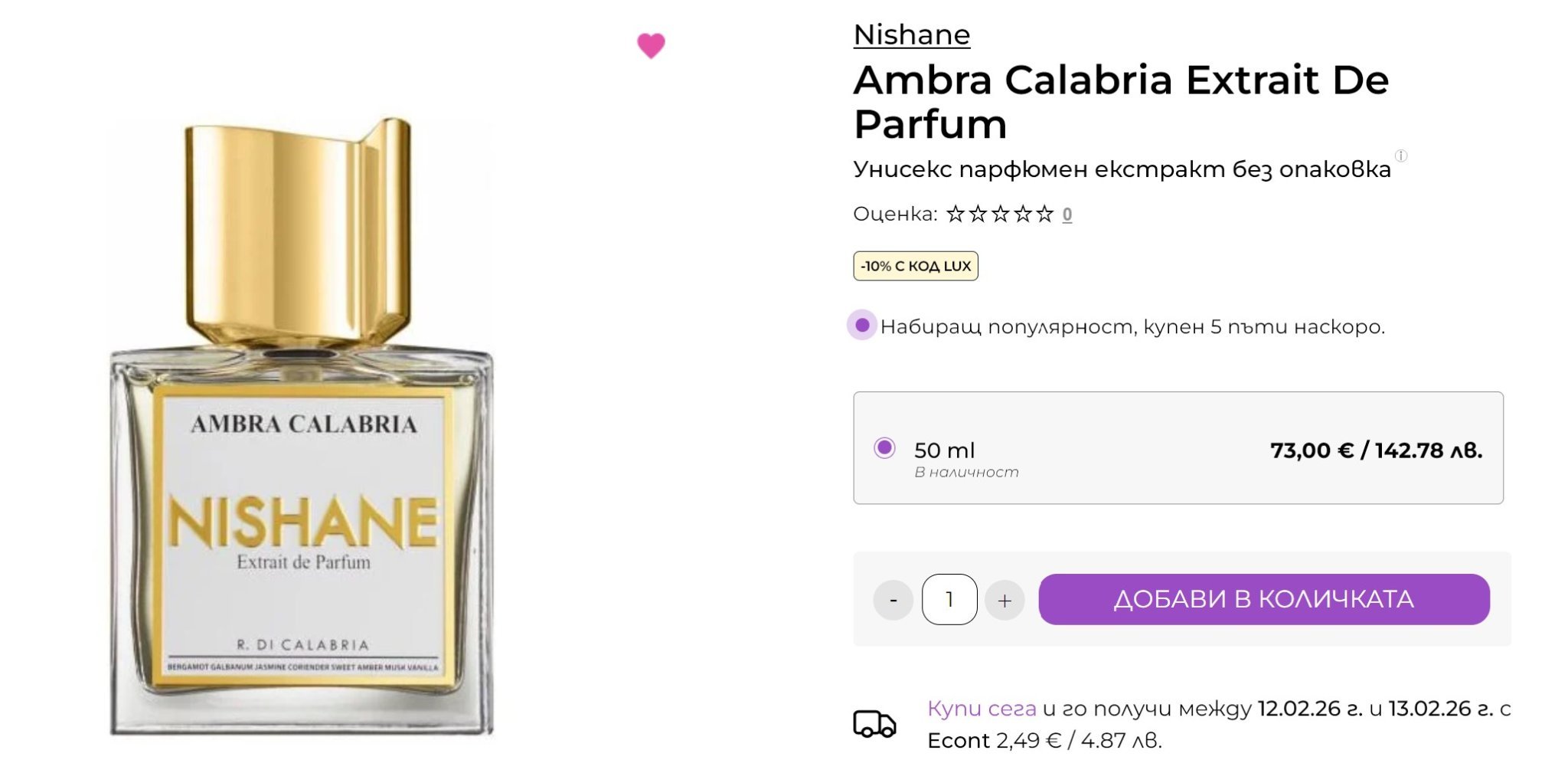Rate product with the second star
Image resolution: width=1568 pixels, height=773 pixels.
[978, 214]
